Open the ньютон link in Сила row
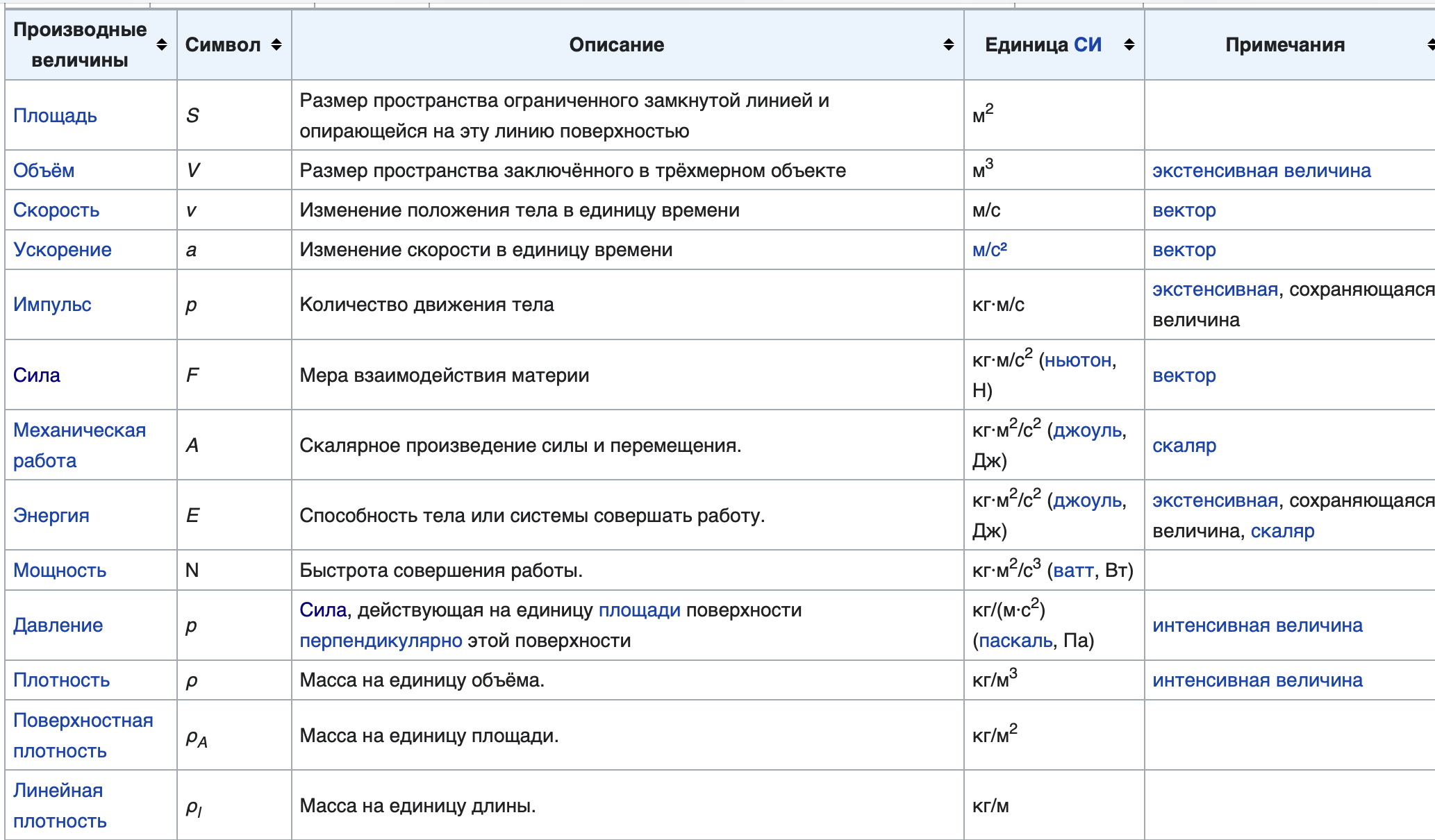This screenshot has height=840, width=1435. pyautogui.click(x=1078, y=360)
